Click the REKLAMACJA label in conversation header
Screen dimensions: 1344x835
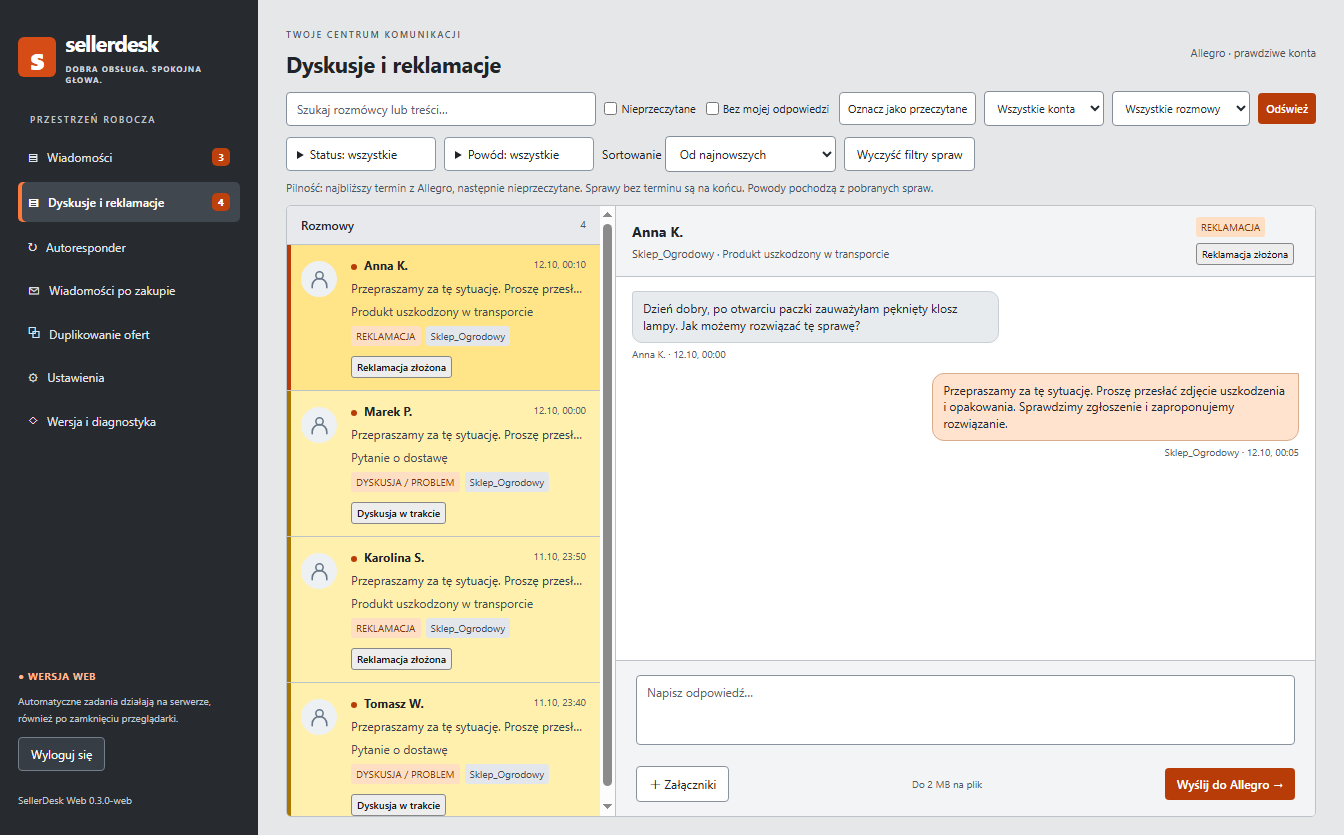[1230, 228]
